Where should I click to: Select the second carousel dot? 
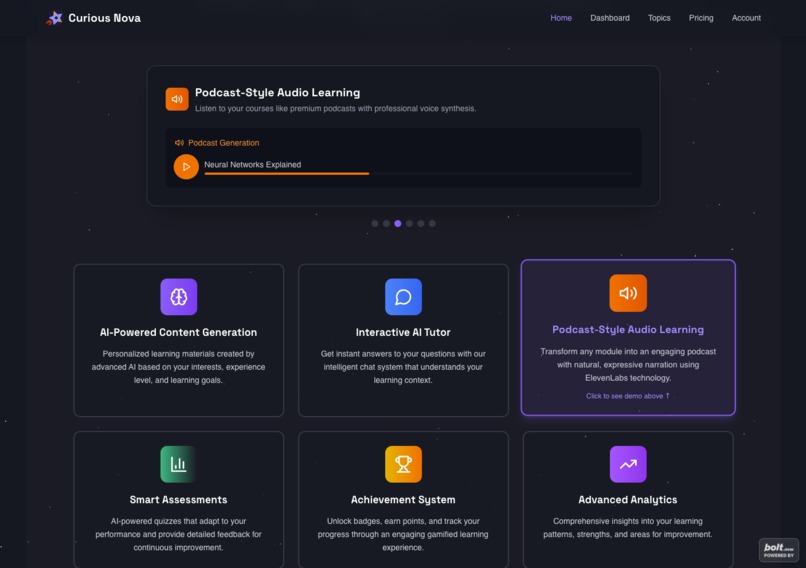pyautogui.click(x=386, y=224)
